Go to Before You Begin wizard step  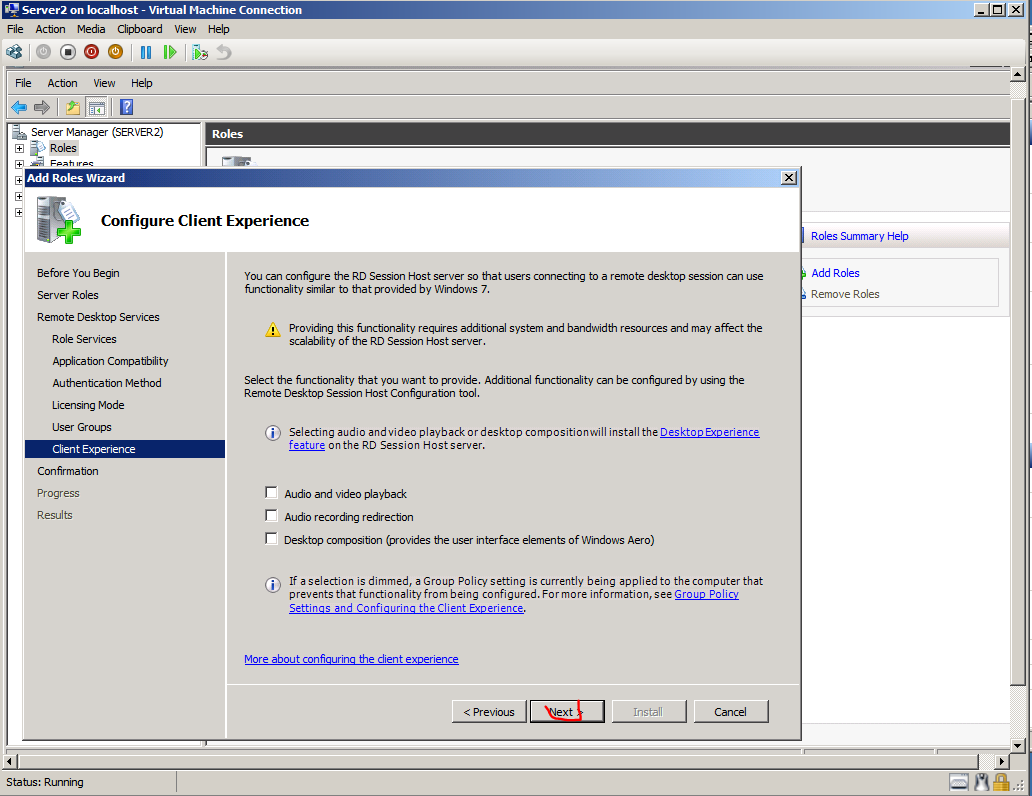click(78, 273)
